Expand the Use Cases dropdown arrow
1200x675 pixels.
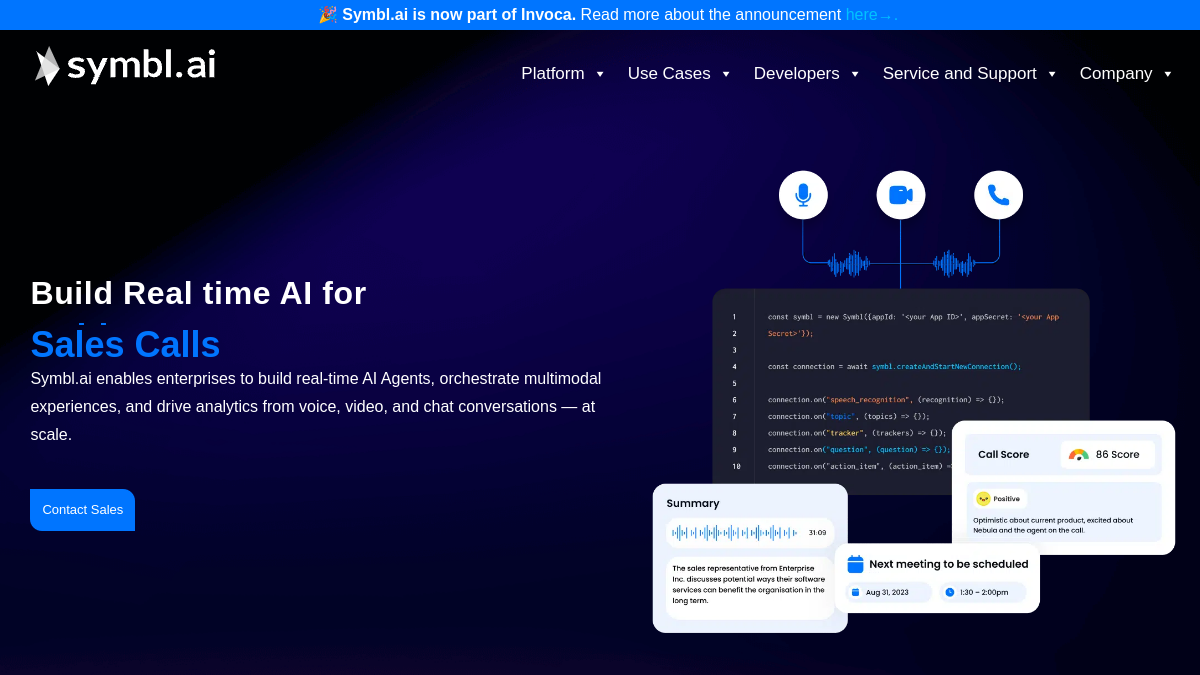726,74
